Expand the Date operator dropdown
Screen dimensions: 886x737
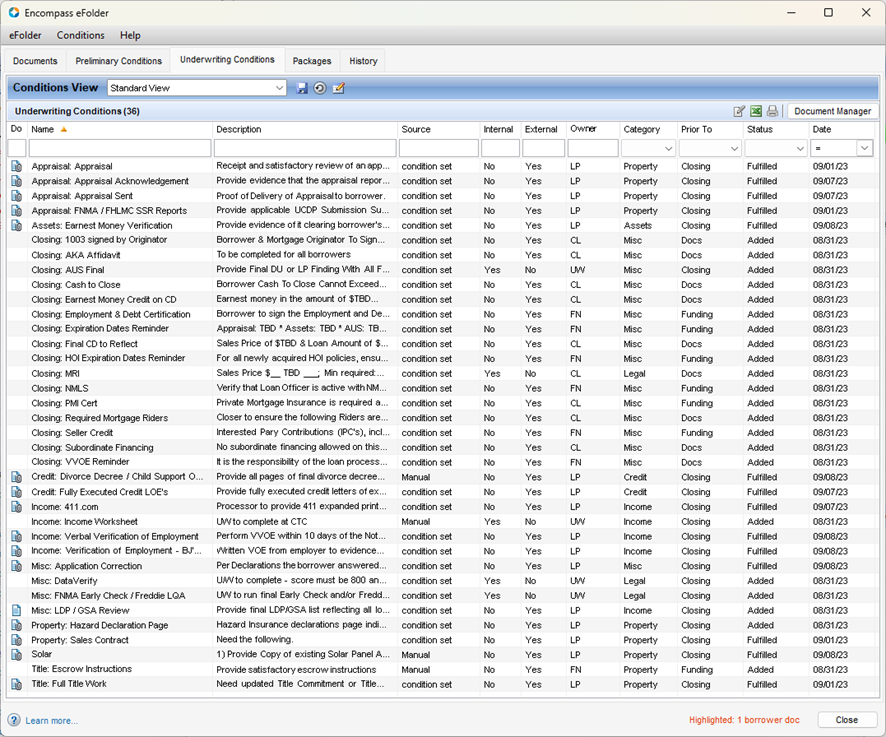pyautogui.click(x=864, y=148)
